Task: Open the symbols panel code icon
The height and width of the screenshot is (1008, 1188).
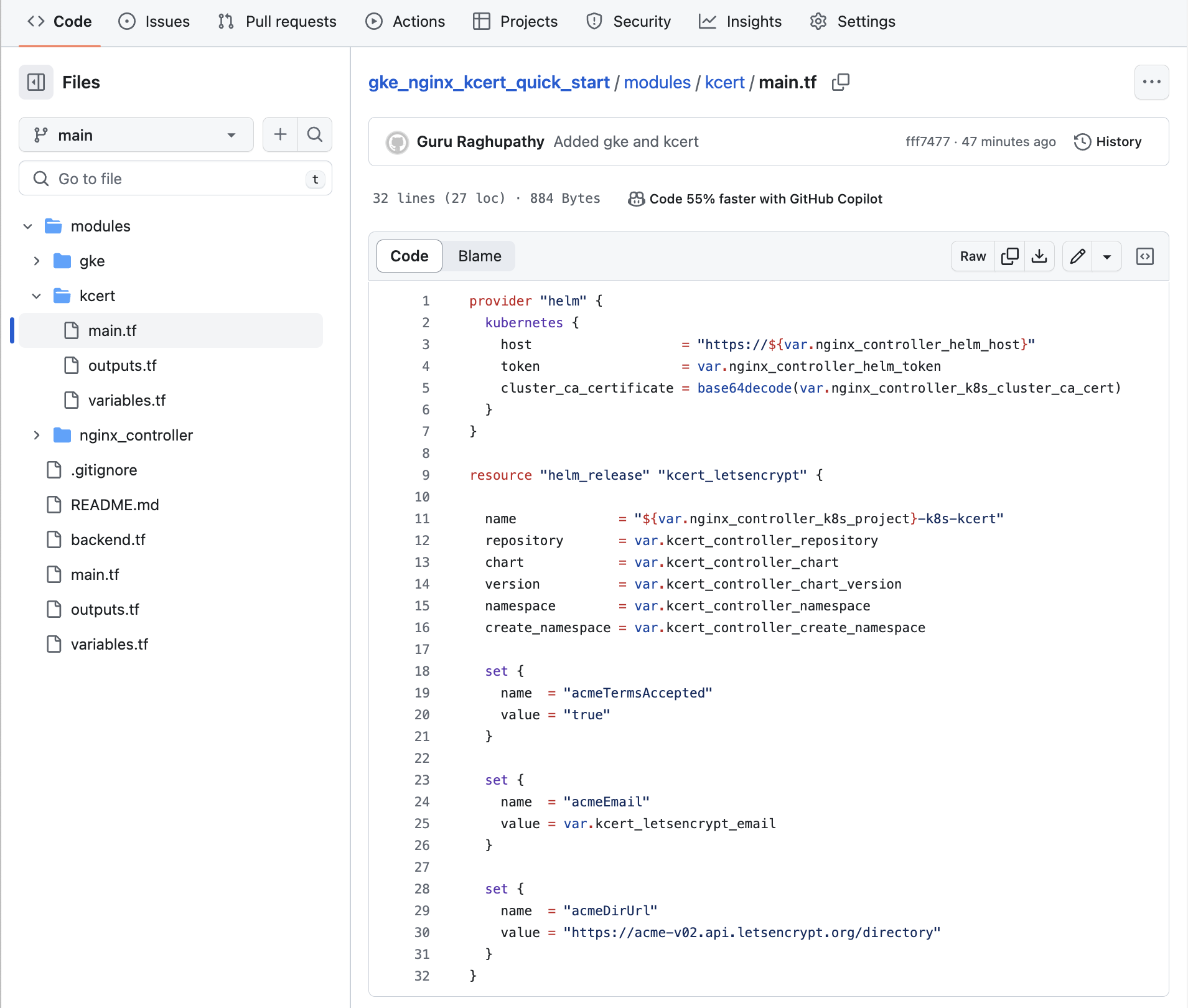Action: [1145, 256]
